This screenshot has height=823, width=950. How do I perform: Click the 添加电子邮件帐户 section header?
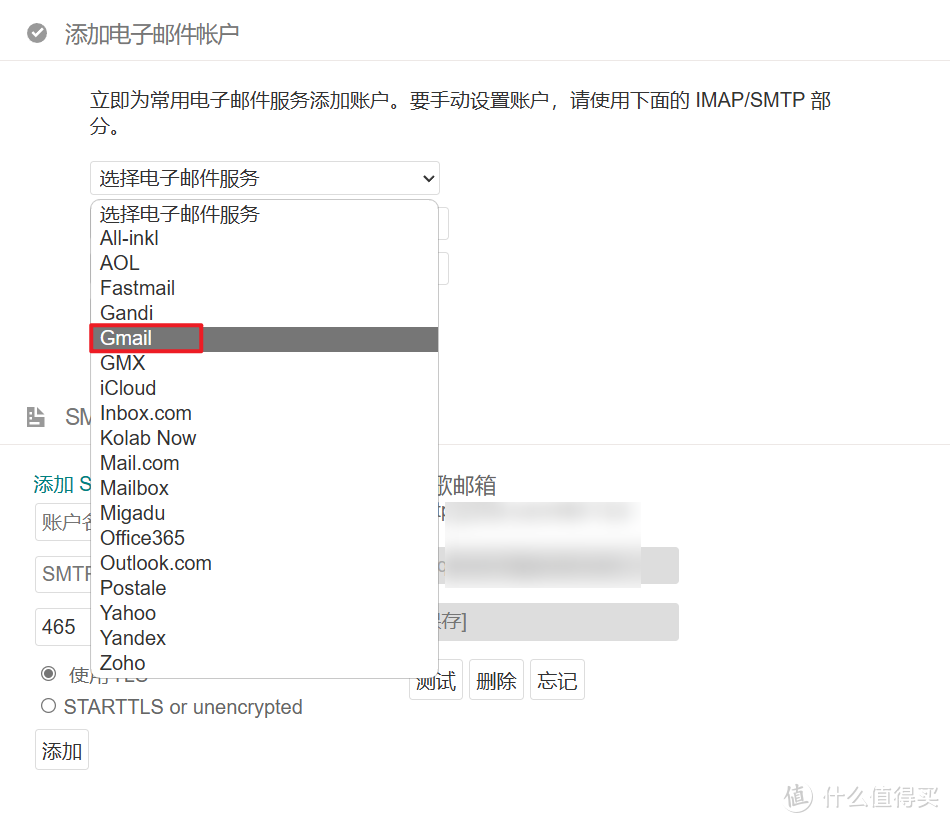click(x=151, y=34)
